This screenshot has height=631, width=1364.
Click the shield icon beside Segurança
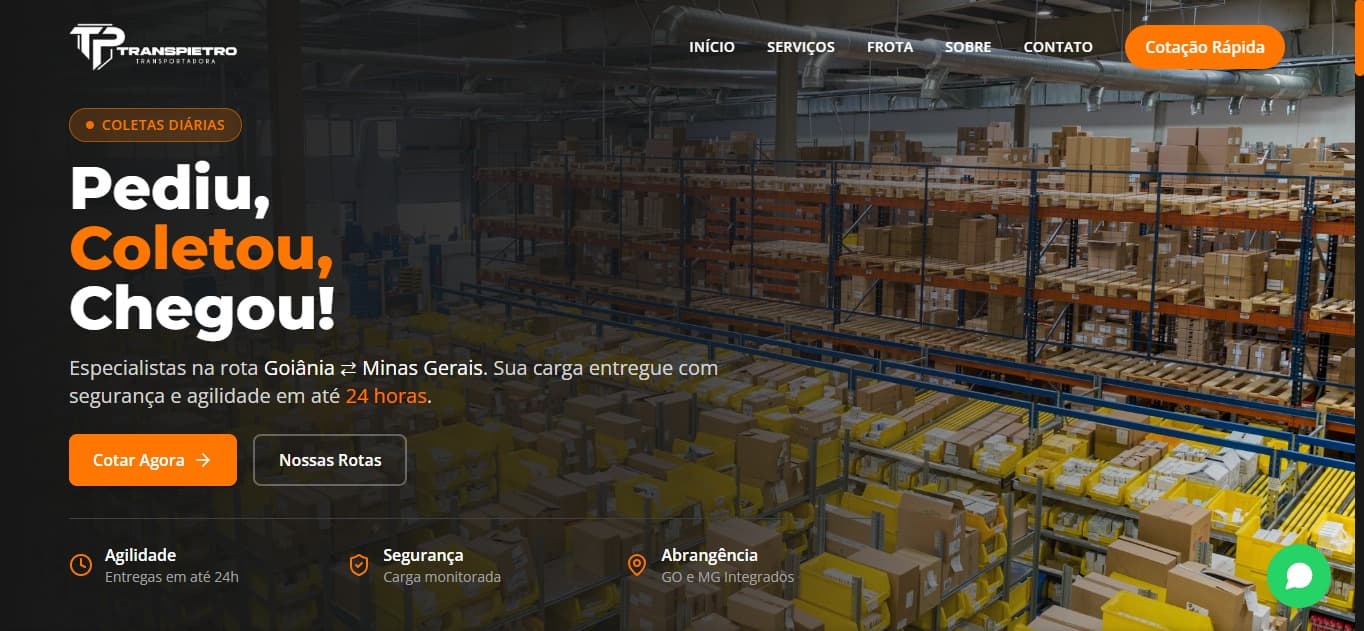click(359, 565)
